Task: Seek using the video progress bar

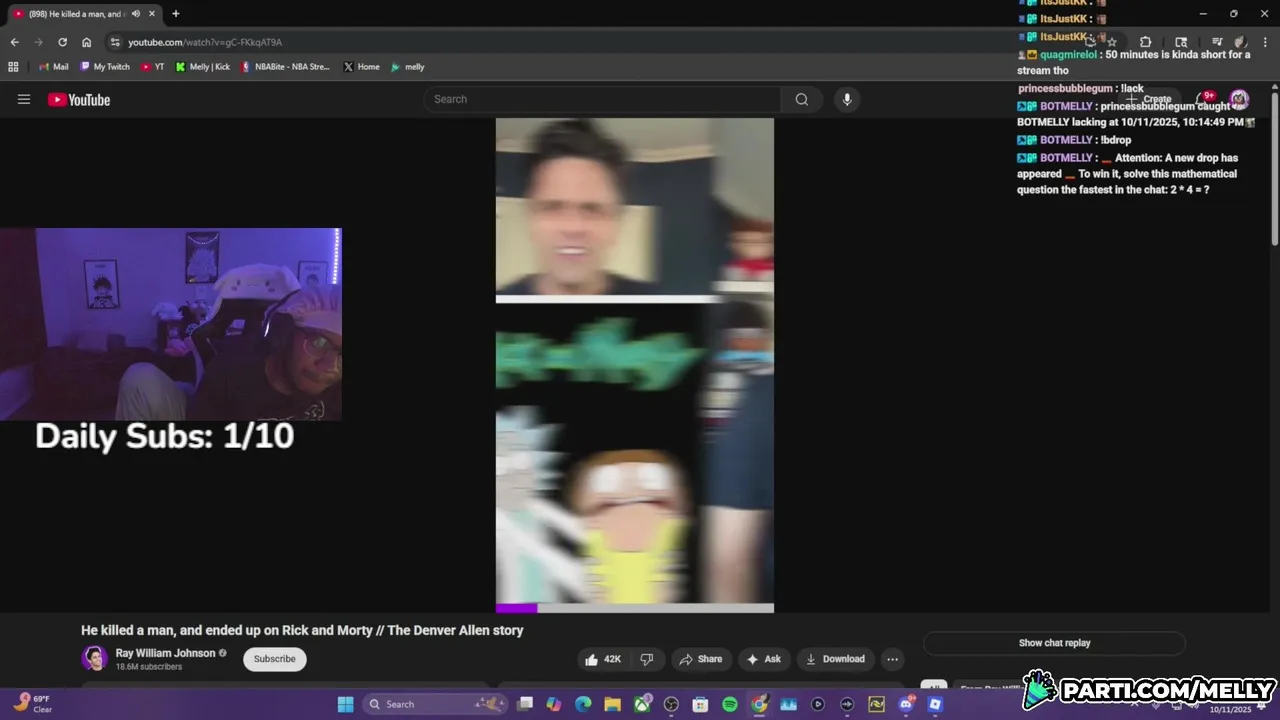Action: click(634, 608)
